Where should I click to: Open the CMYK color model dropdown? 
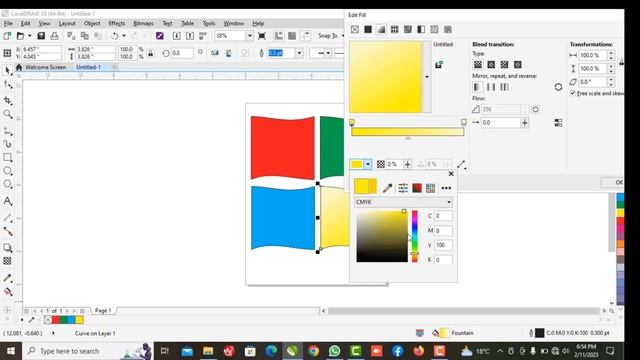click(403, 202)
